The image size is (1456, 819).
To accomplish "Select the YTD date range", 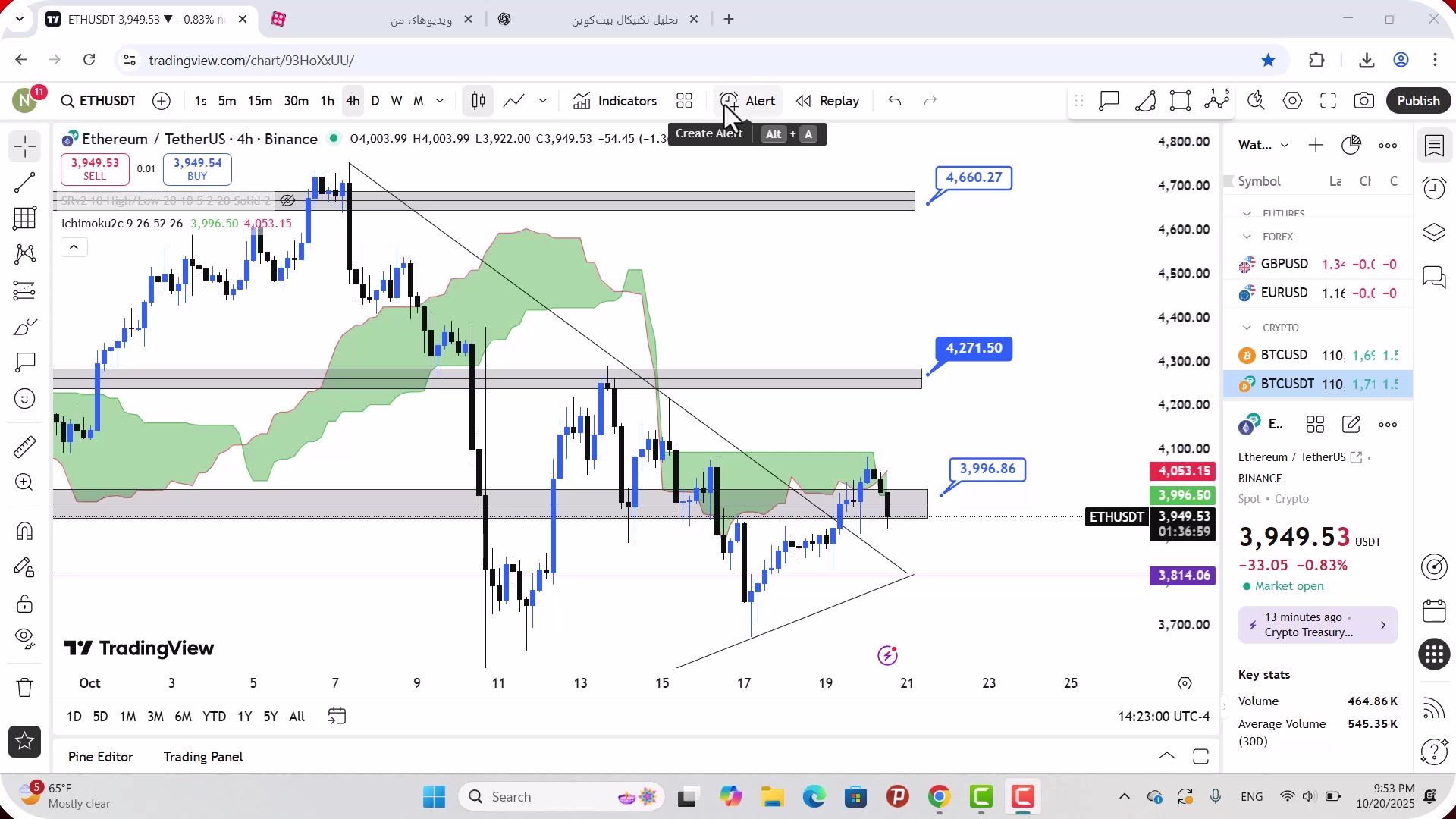I will click(214, 717).
